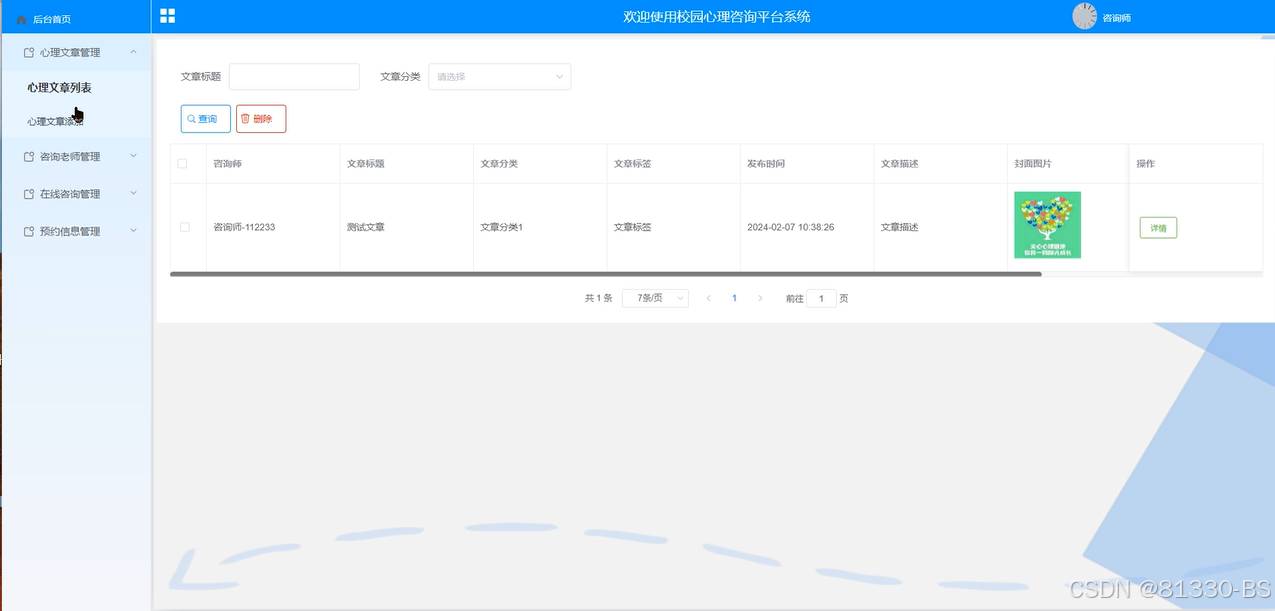1275x611 pixels.
Task: Click the horizontal scrollbar under the table
Action: pos(606,274)
